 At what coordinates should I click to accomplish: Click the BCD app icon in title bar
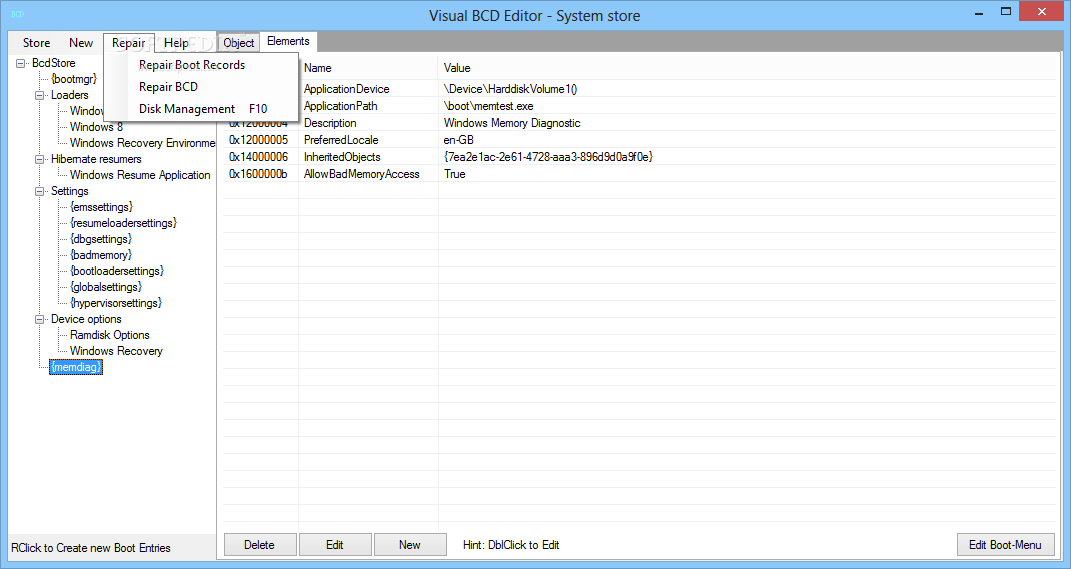[17, 14]
